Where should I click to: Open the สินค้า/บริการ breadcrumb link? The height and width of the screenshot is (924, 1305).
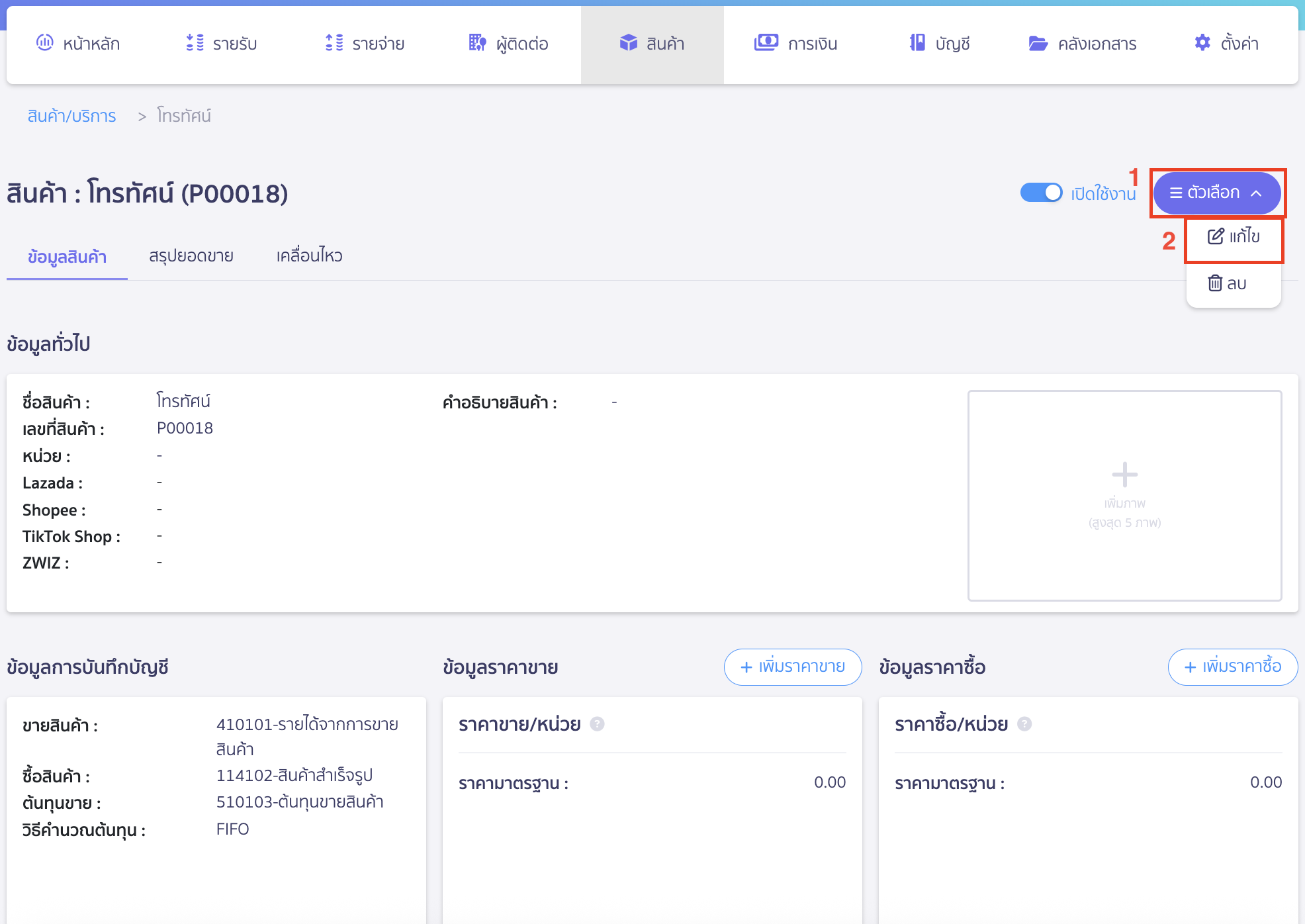click(71, 115)
